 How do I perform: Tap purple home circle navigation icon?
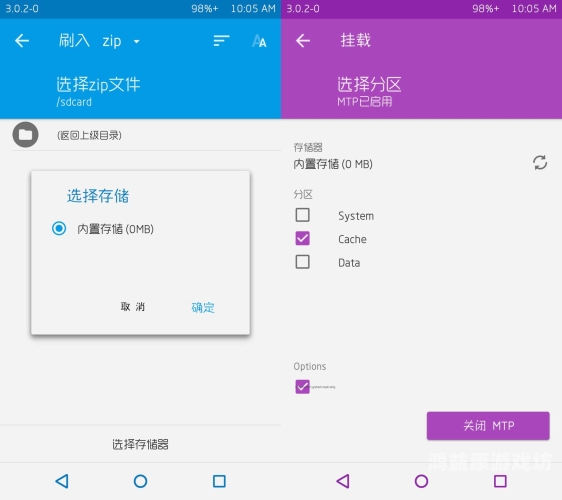click(x=422, y=481)
